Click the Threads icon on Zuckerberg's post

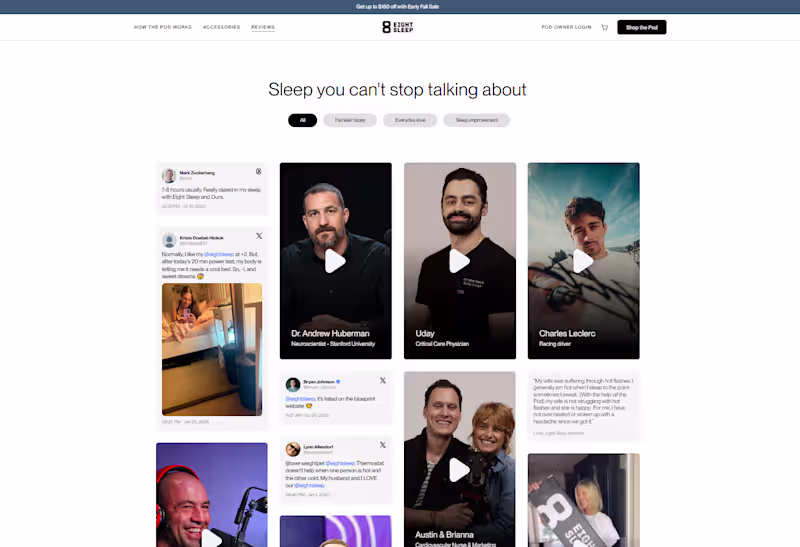(259, 171)
